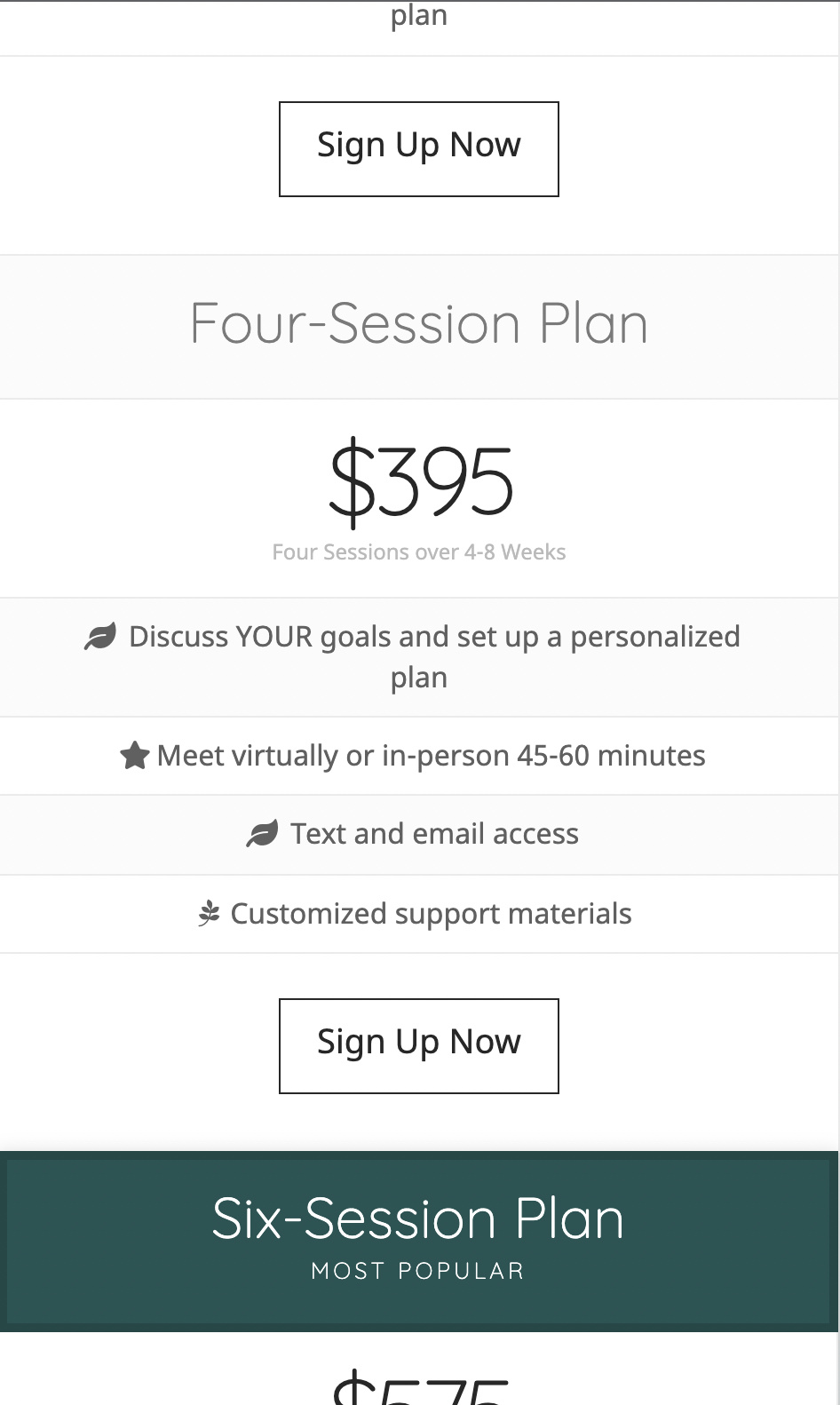
Task: Select the Four-Session Plan heading
Action: pyautogui.click(x=419, y=323)
